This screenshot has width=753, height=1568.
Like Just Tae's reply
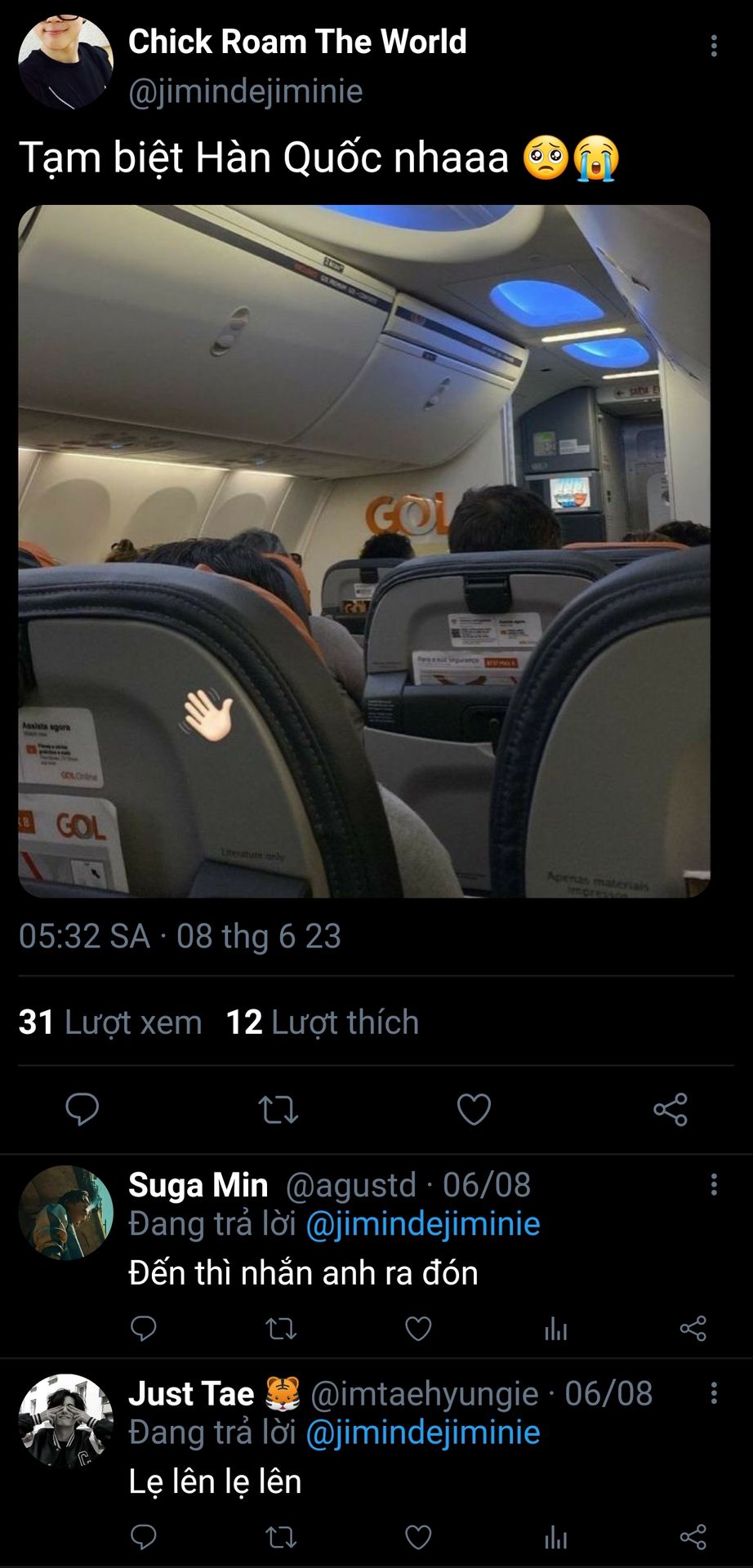click(x=418, y=1538)
